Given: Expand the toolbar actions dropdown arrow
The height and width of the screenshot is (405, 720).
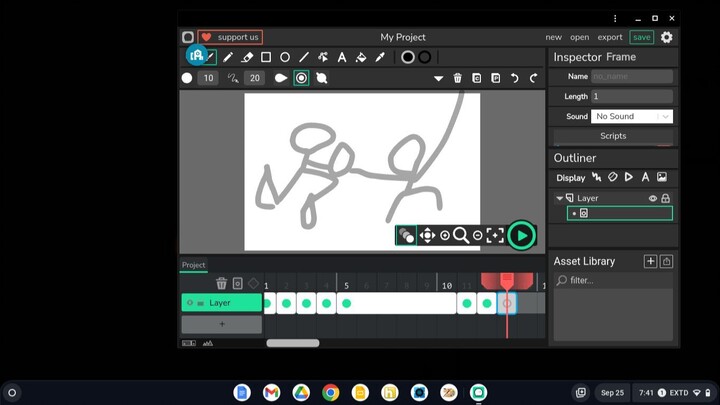Looking at the screenshot, I should [x=438, y=78].
